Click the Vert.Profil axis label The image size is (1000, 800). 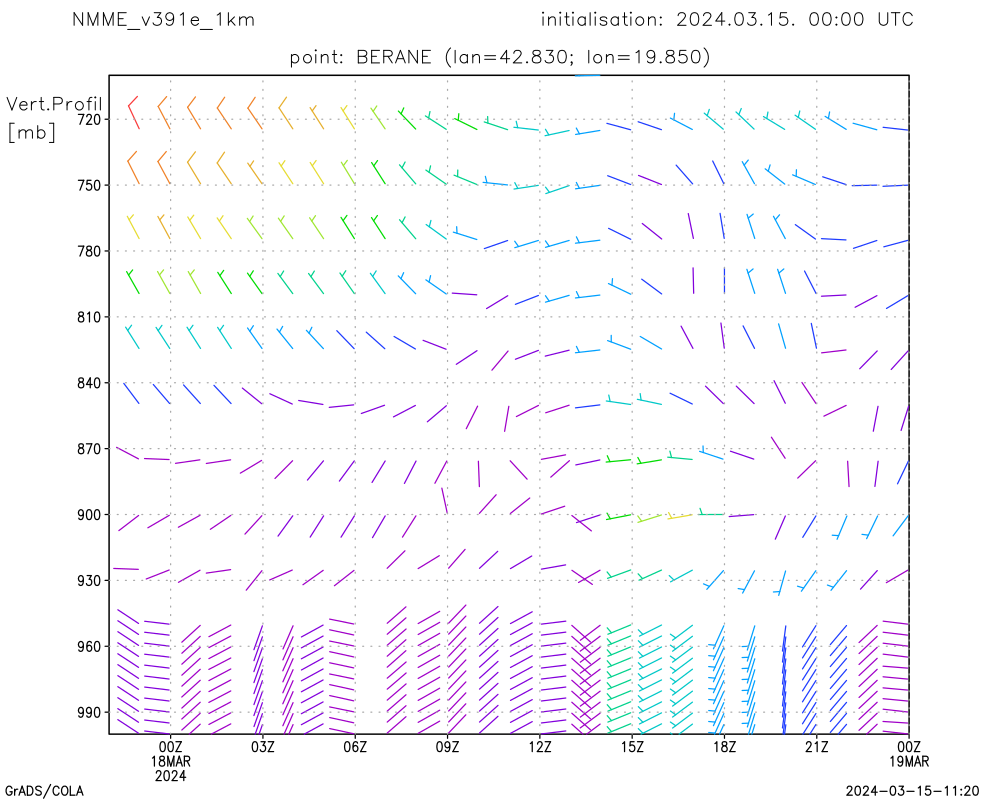tap(54, 104)
